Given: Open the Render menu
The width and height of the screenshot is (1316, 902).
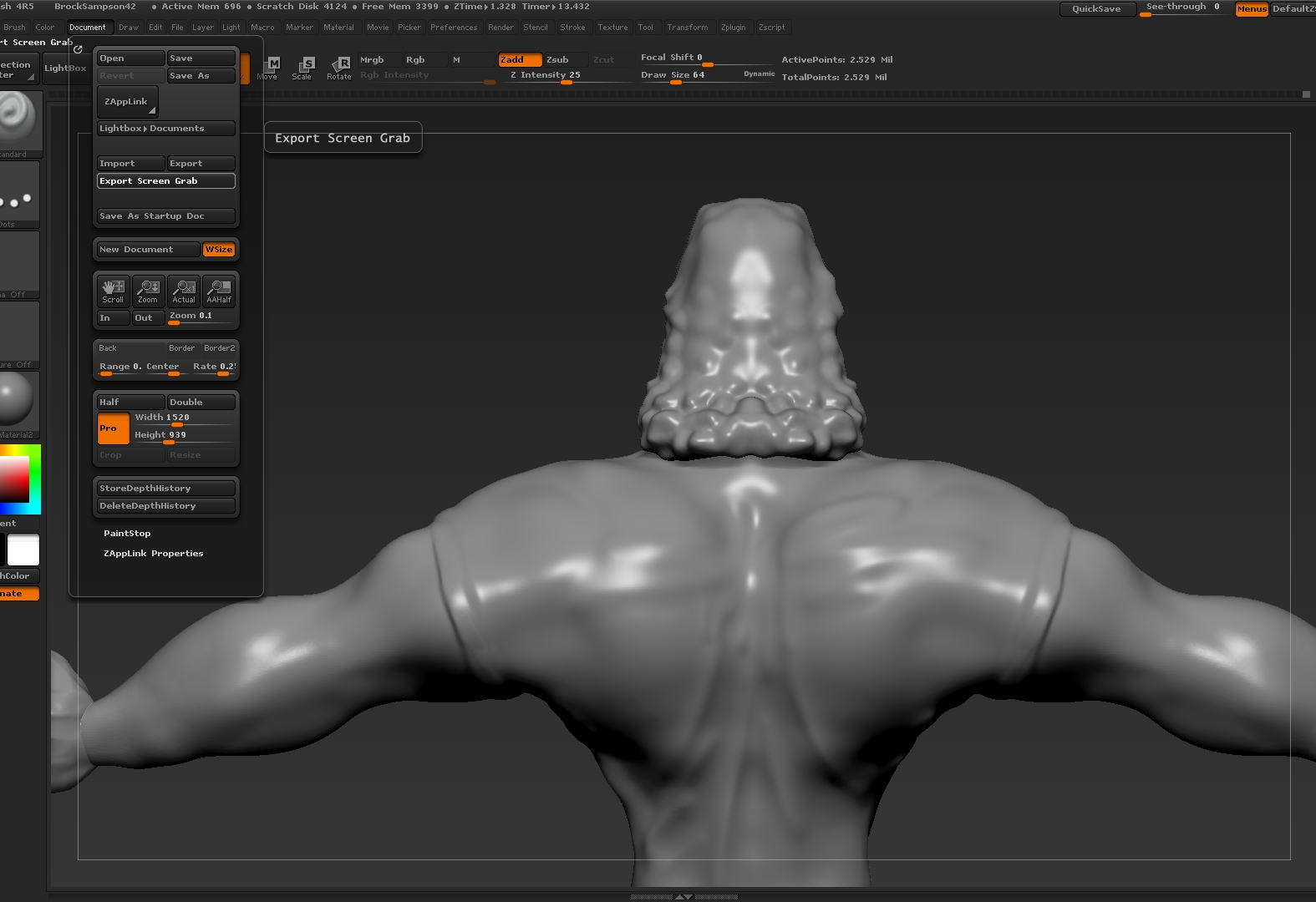Looking at the screenshot, I should pyautogui.click(x=500, y=28).
